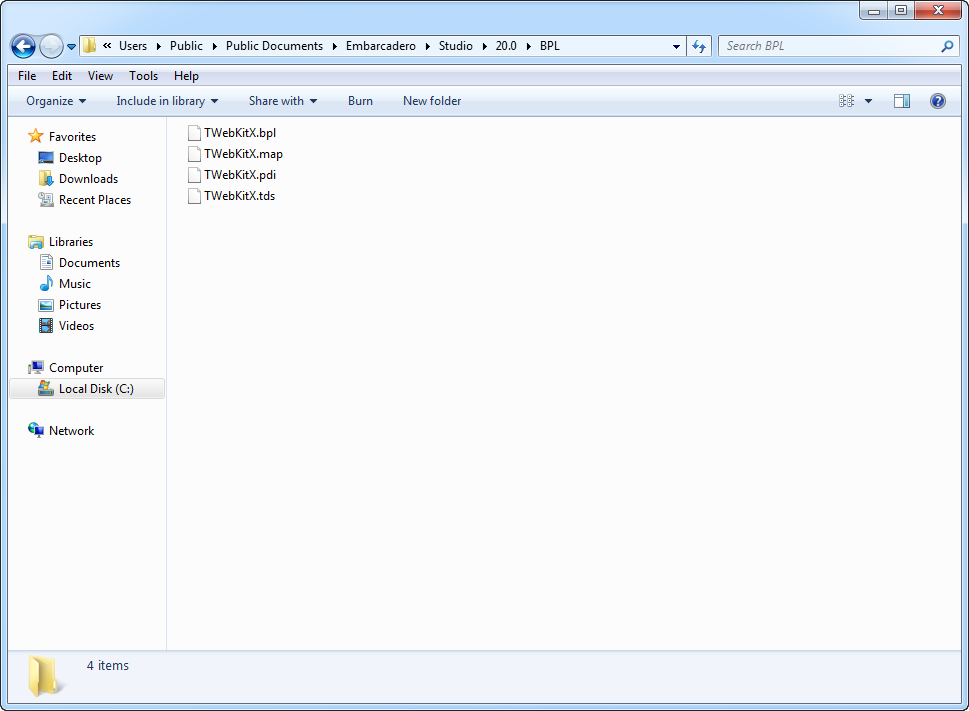Open the Music library

tap(75, 284)
